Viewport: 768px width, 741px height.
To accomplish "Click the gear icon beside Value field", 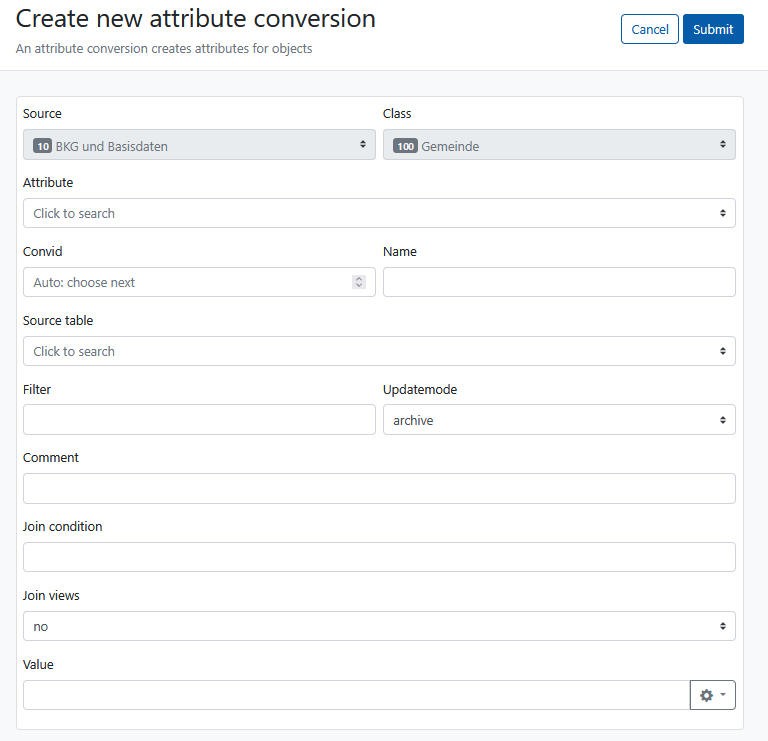I will tap(706, 695).
